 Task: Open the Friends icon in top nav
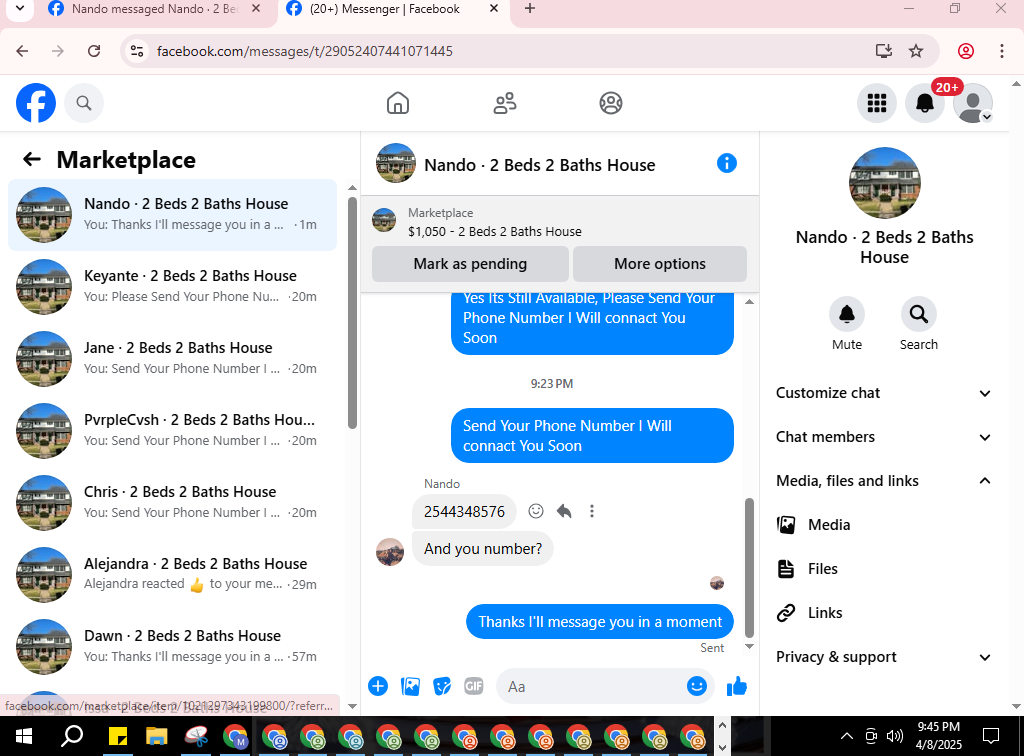point(505,103)
